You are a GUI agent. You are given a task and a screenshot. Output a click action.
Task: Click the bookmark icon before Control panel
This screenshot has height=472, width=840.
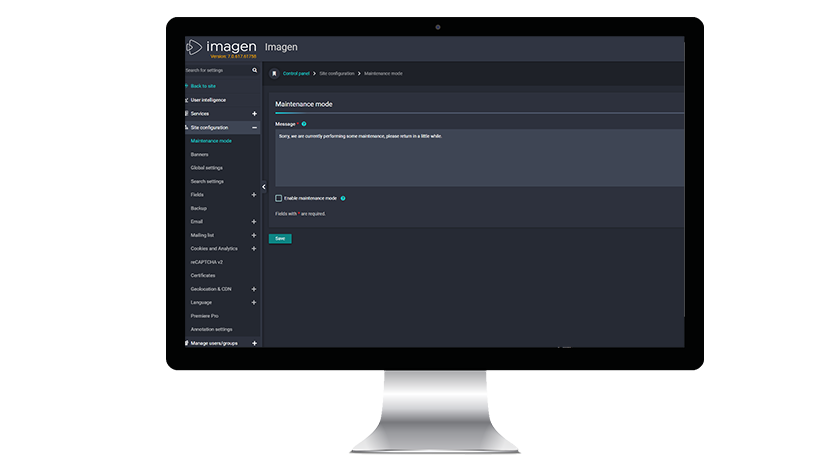tap(274, 73)
